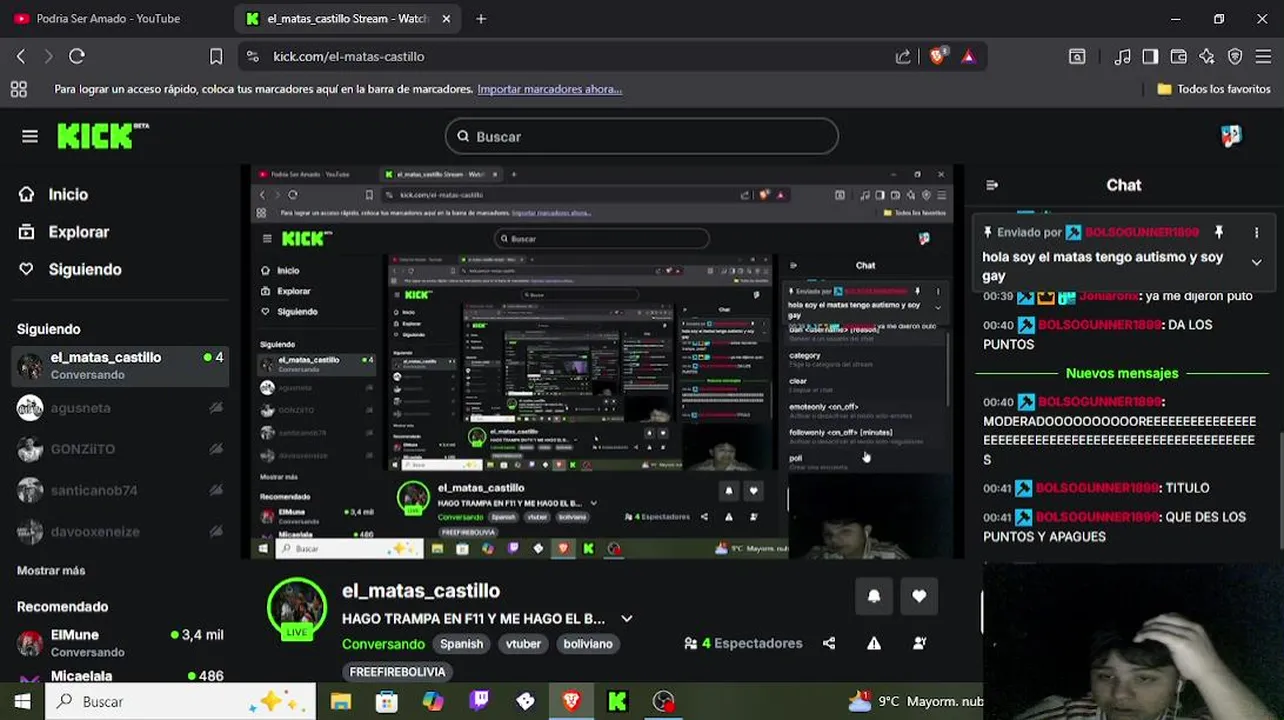Open File Explorer from taskbar
Screen dimensions: 1284x720
[341, 702]
